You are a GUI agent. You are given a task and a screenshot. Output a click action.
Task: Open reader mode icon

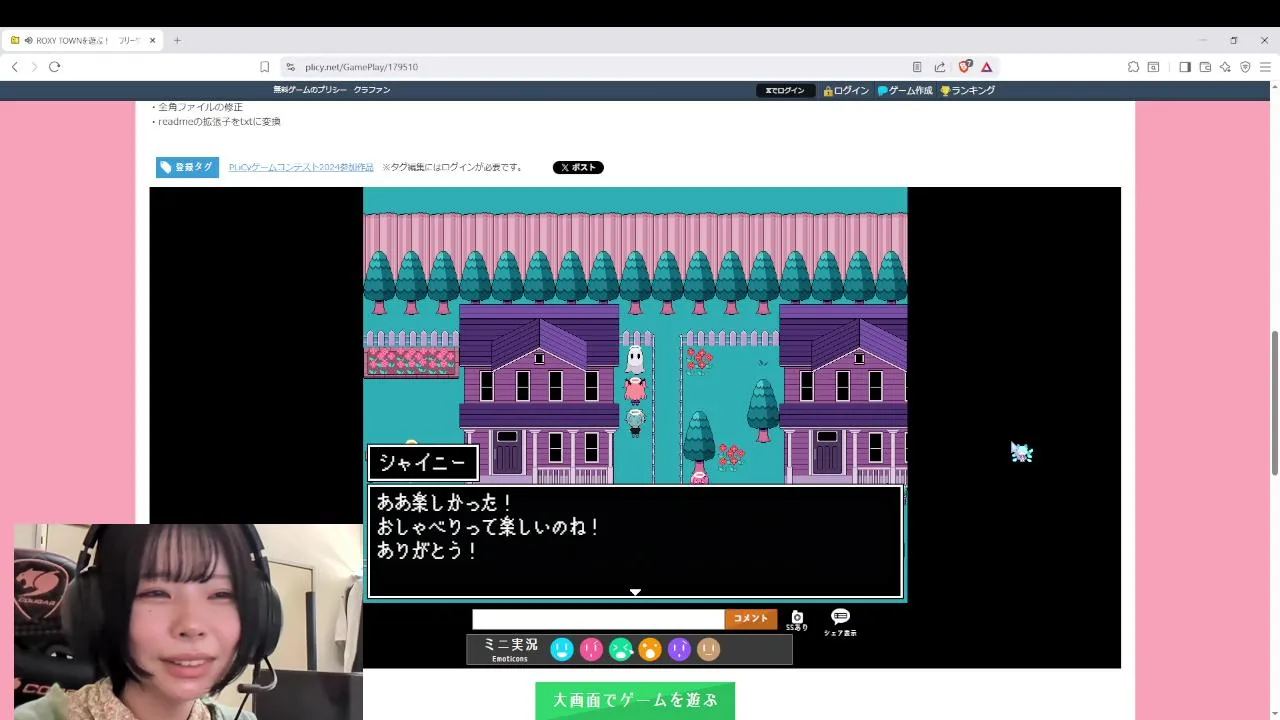917,67
